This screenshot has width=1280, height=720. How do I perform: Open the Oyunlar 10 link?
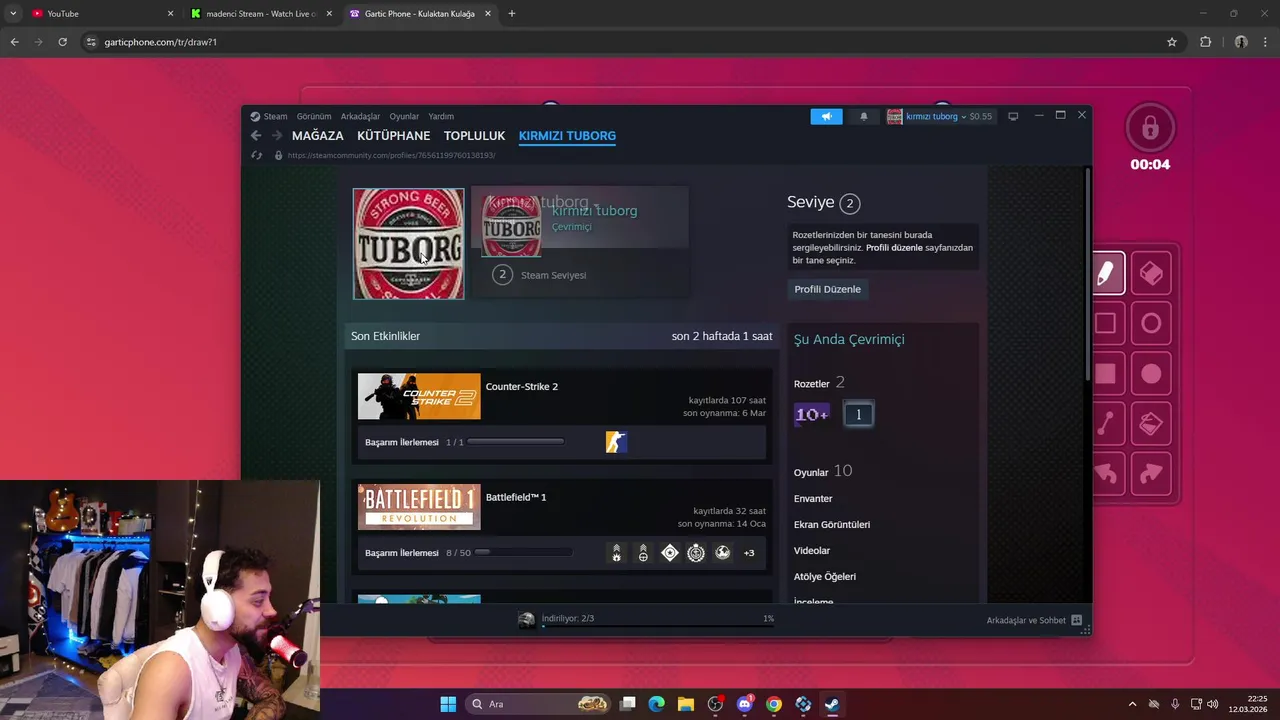pyautogui.click(x=823, y=471)
